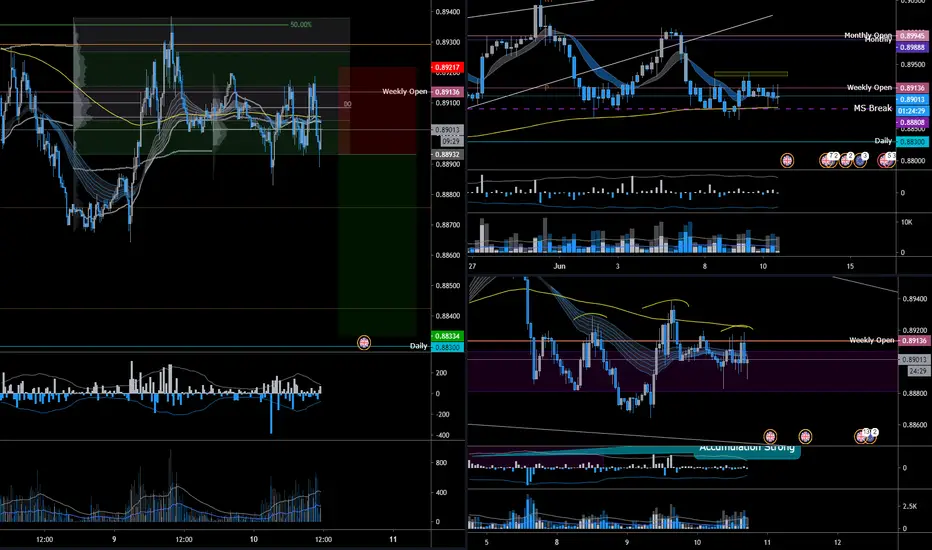
Task: Select the 5 date on the bottom-right time axis
Action: [x=487, y=542]
